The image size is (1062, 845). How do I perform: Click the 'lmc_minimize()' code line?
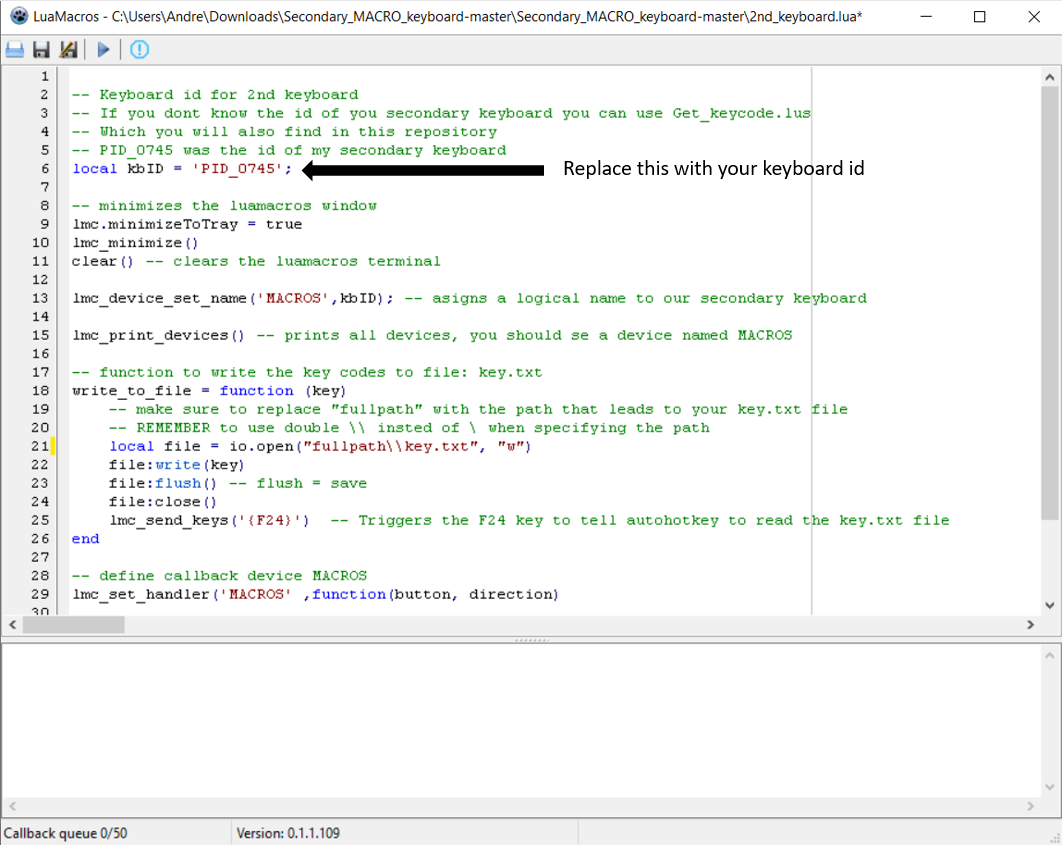coord(135,242)
